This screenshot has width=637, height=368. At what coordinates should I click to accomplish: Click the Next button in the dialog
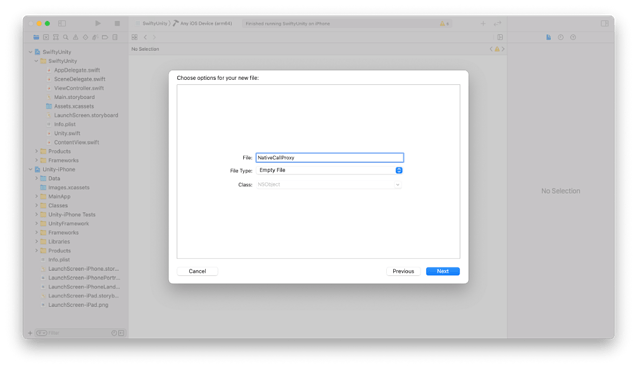pyautogui.click(x=442, y=271)
